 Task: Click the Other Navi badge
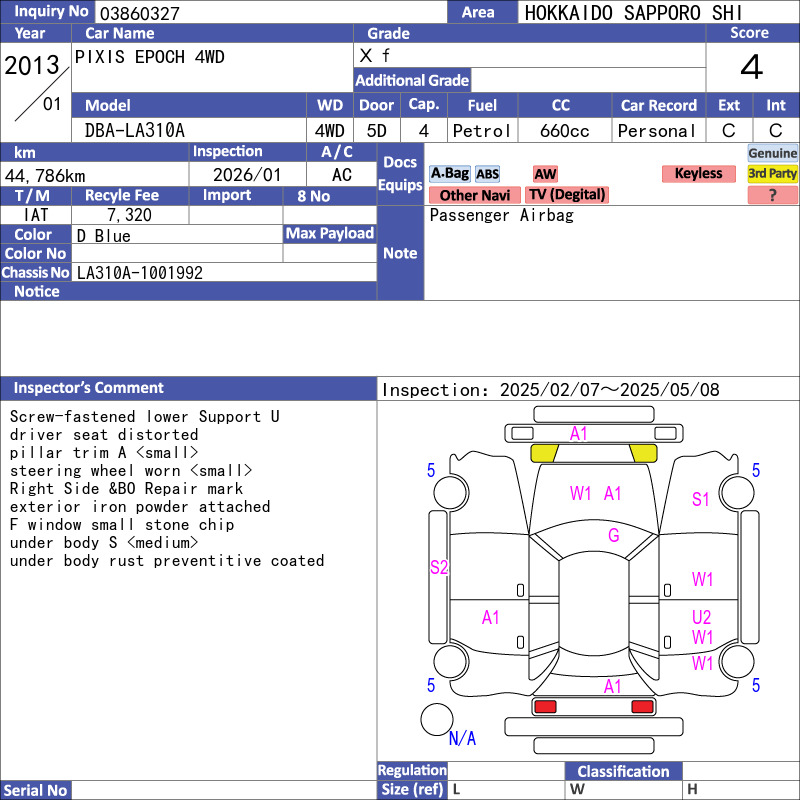click(474, 195)
